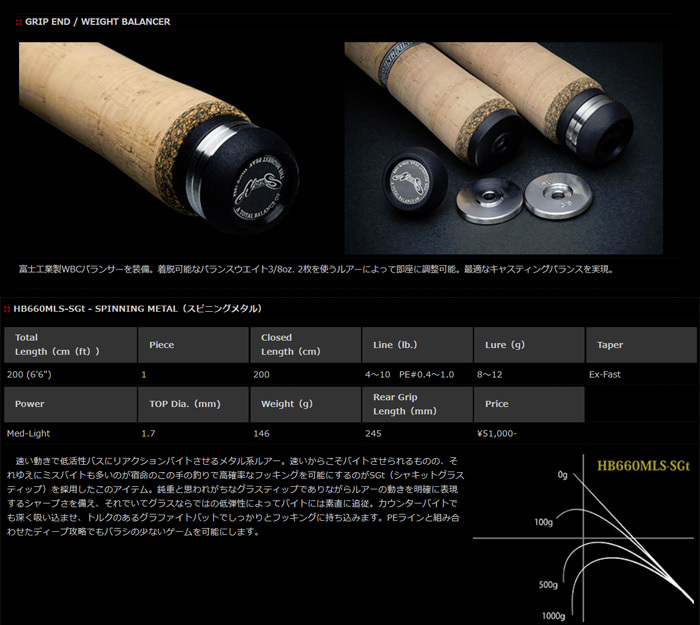Click the Taper header cell
700x625 pixels.
point(642,345)
